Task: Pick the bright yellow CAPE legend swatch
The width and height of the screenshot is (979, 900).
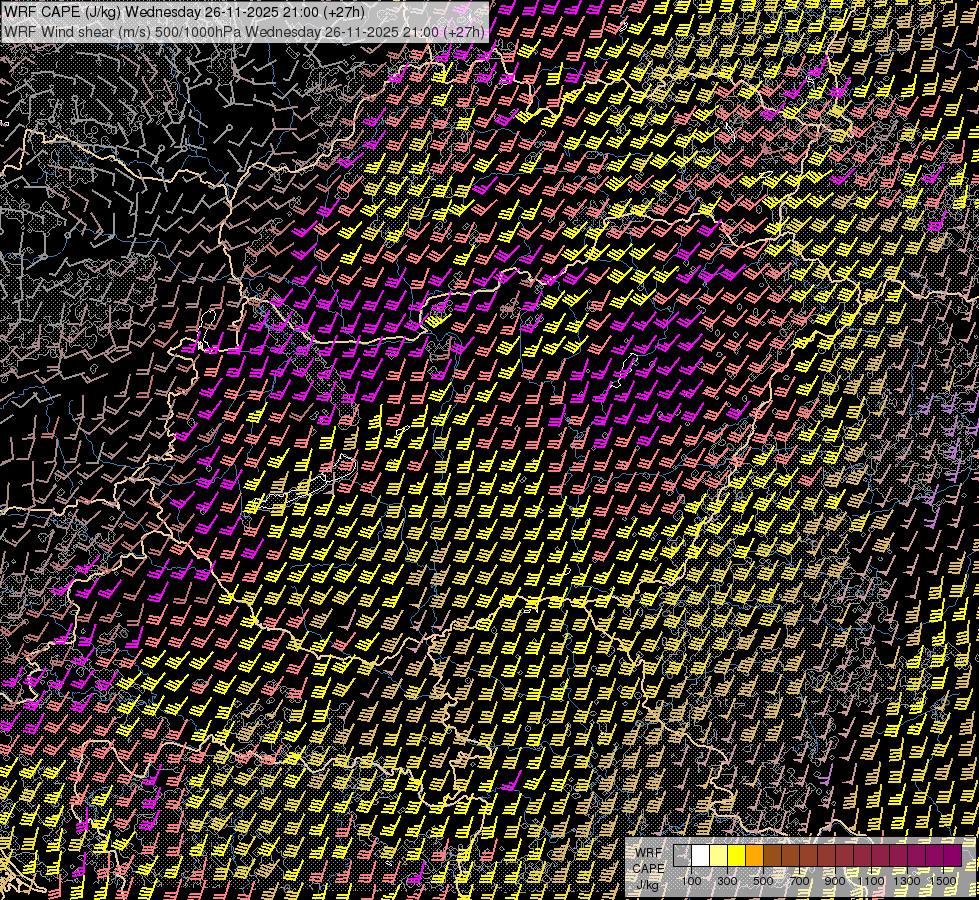Action: pyautogui.click(x=737, y=856)
